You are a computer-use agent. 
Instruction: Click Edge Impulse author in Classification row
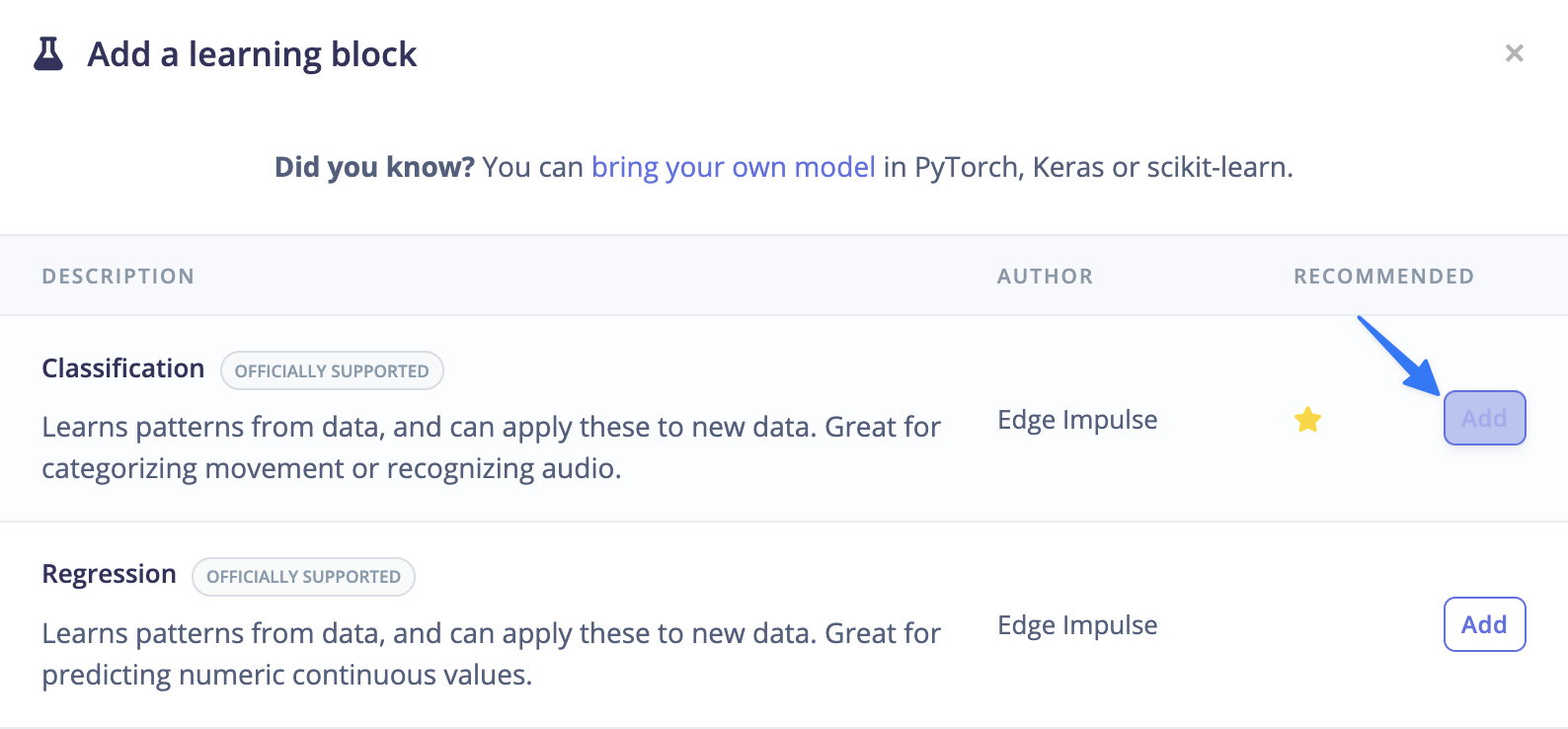[x=1076, y=420]
